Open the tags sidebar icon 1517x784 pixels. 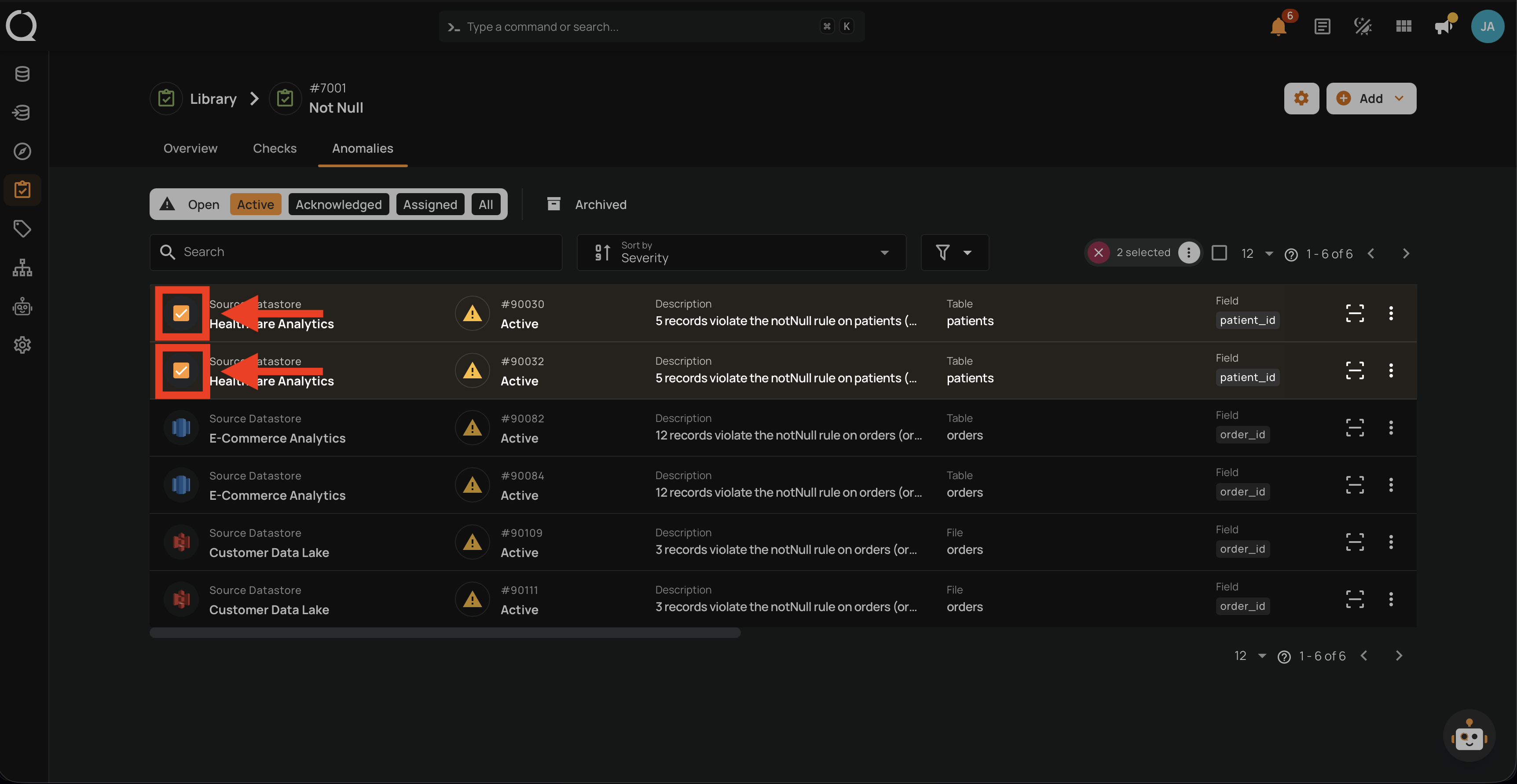point(22,228)
